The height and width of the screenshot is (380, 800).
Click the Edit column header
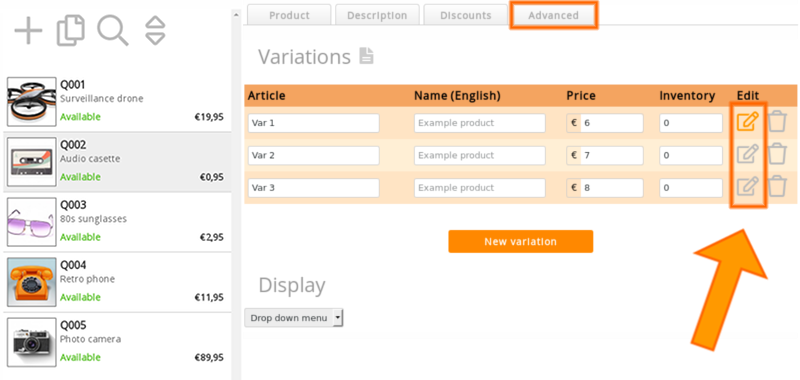pos(748,96)
